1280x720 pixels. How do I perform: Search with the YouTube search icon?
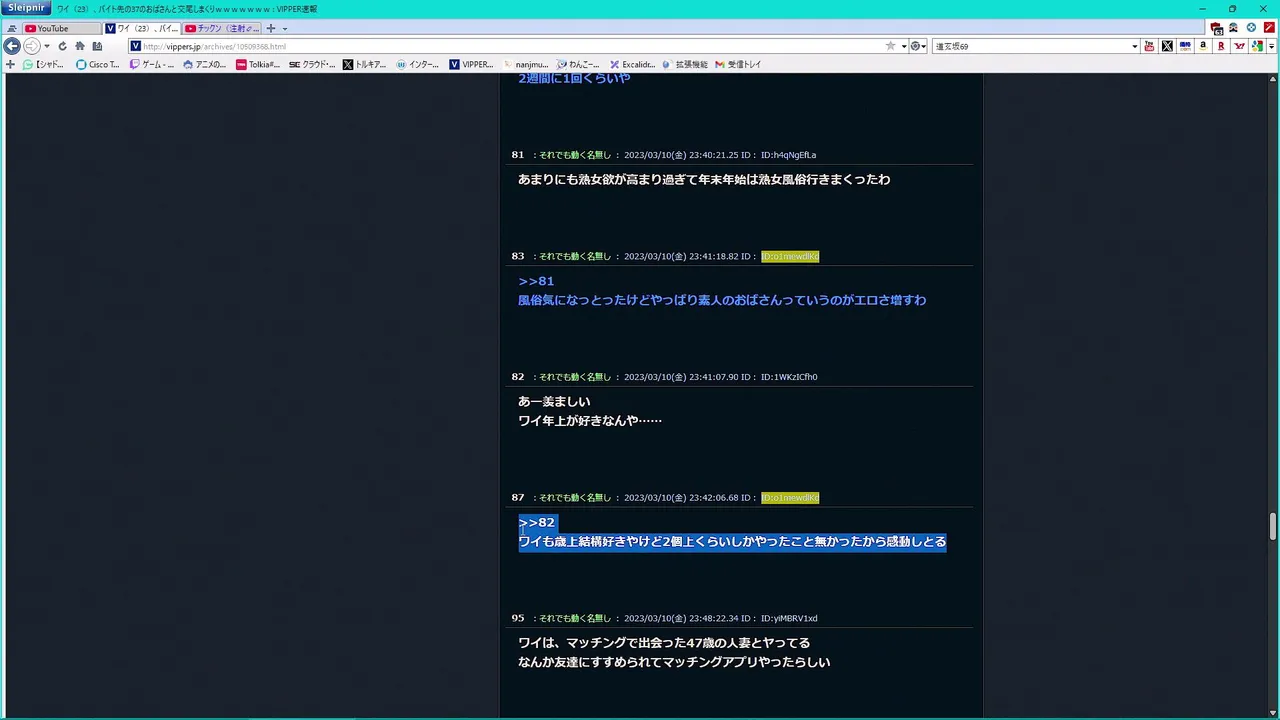(x=1149, y=46)
